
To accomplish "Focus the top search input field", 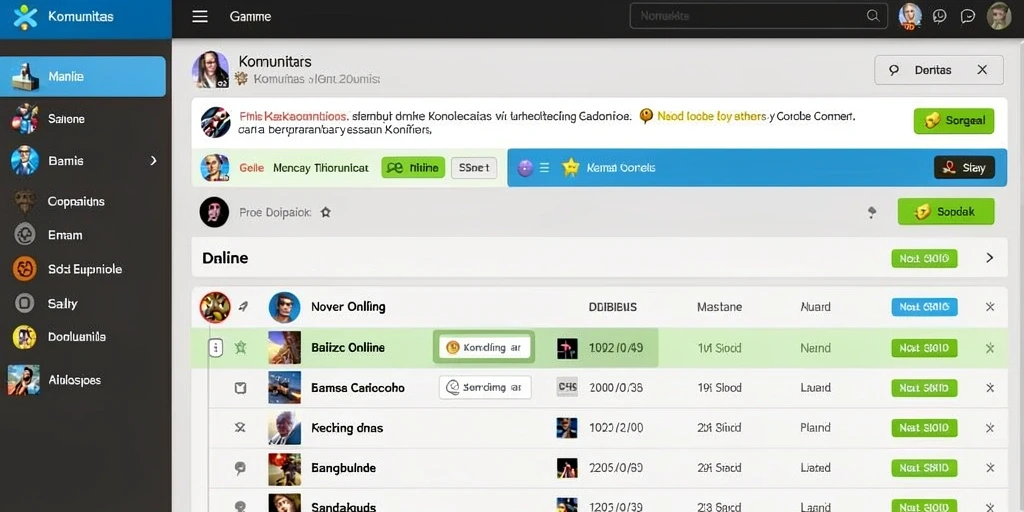I will [758, 16].
